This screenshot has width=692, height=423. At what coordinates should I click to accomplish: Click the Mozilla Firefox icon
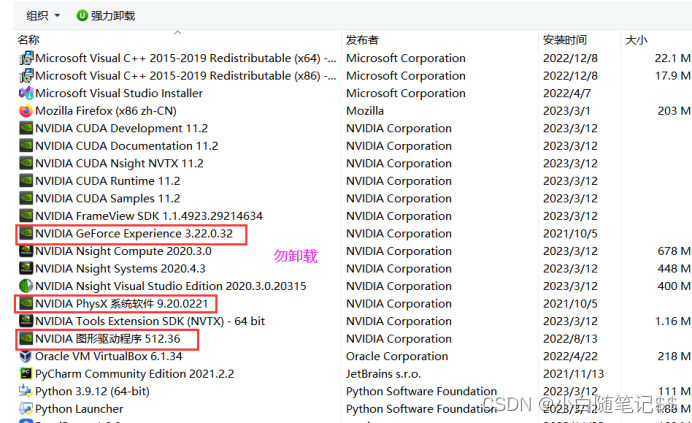(26, 110)
